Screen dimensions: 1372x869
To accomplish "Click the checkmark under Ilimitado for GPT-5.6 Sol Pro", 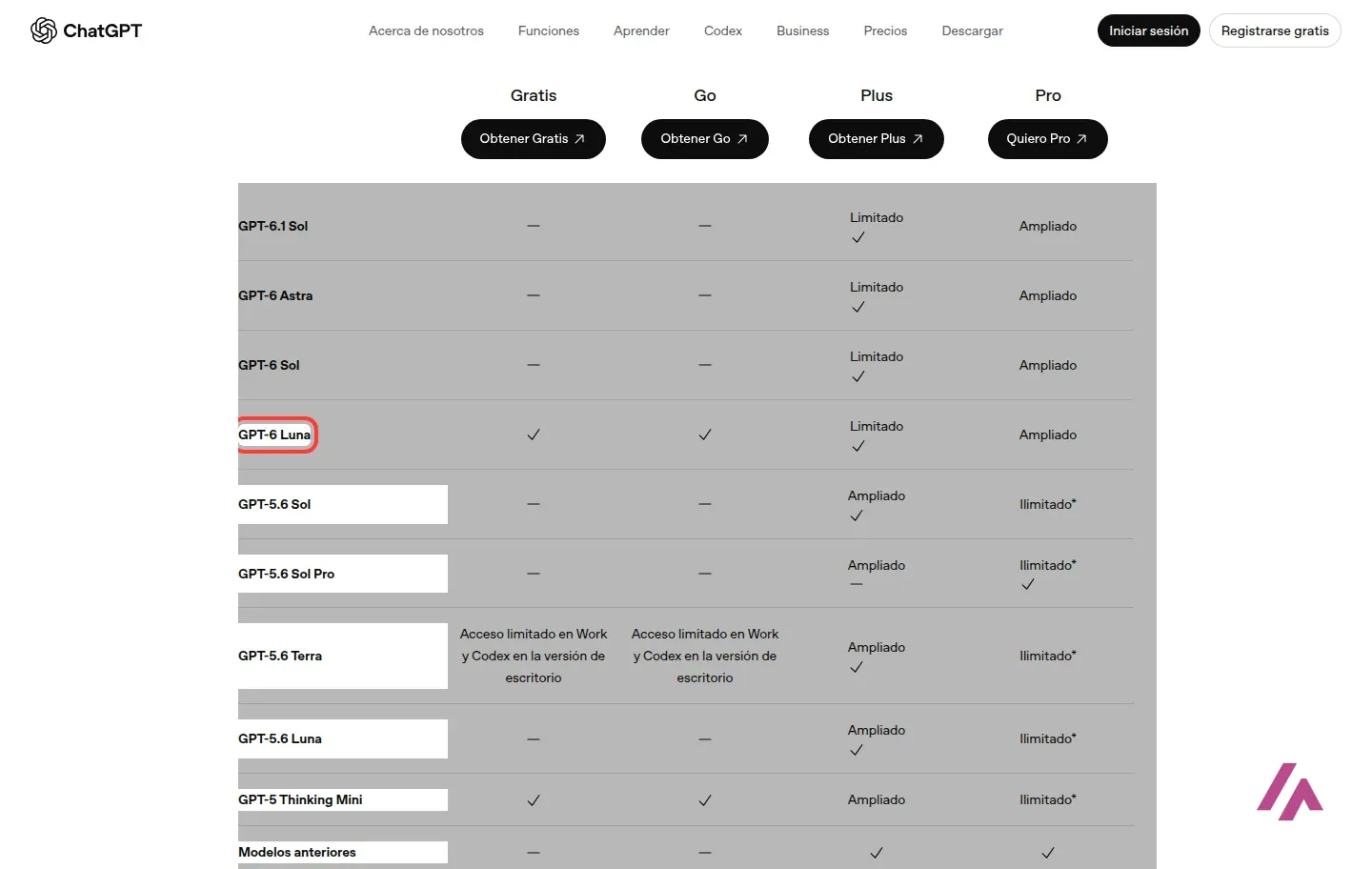I will (1028, 584).
